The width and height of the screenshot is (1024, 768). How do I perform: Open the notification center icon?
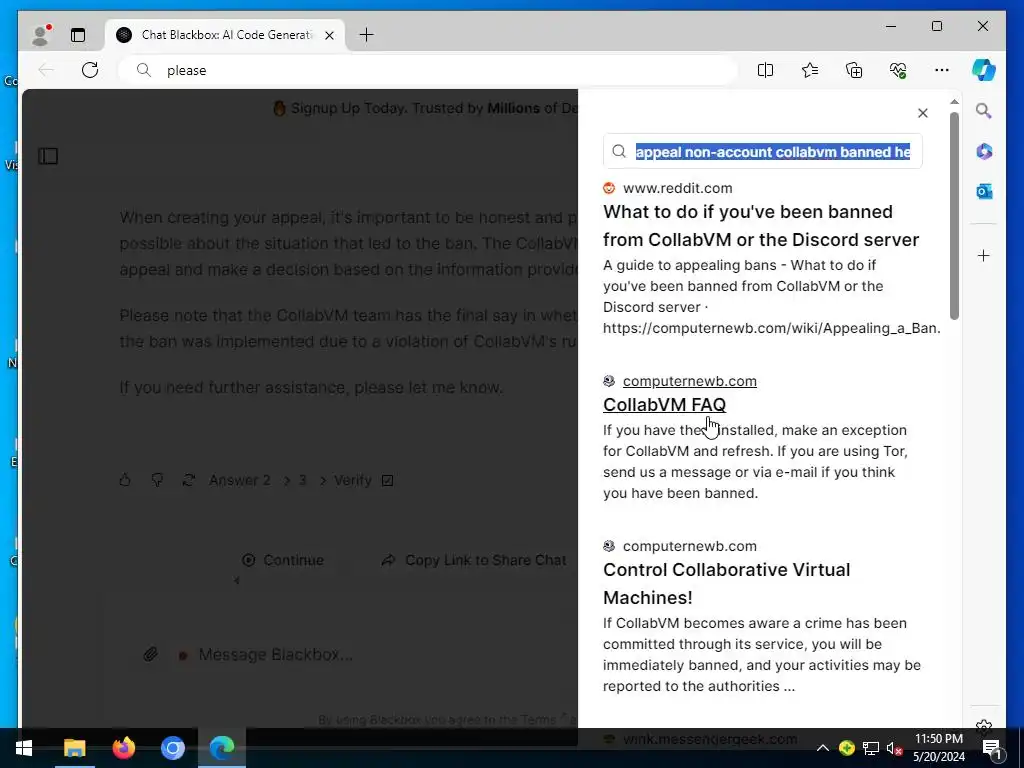pos(992,749)
